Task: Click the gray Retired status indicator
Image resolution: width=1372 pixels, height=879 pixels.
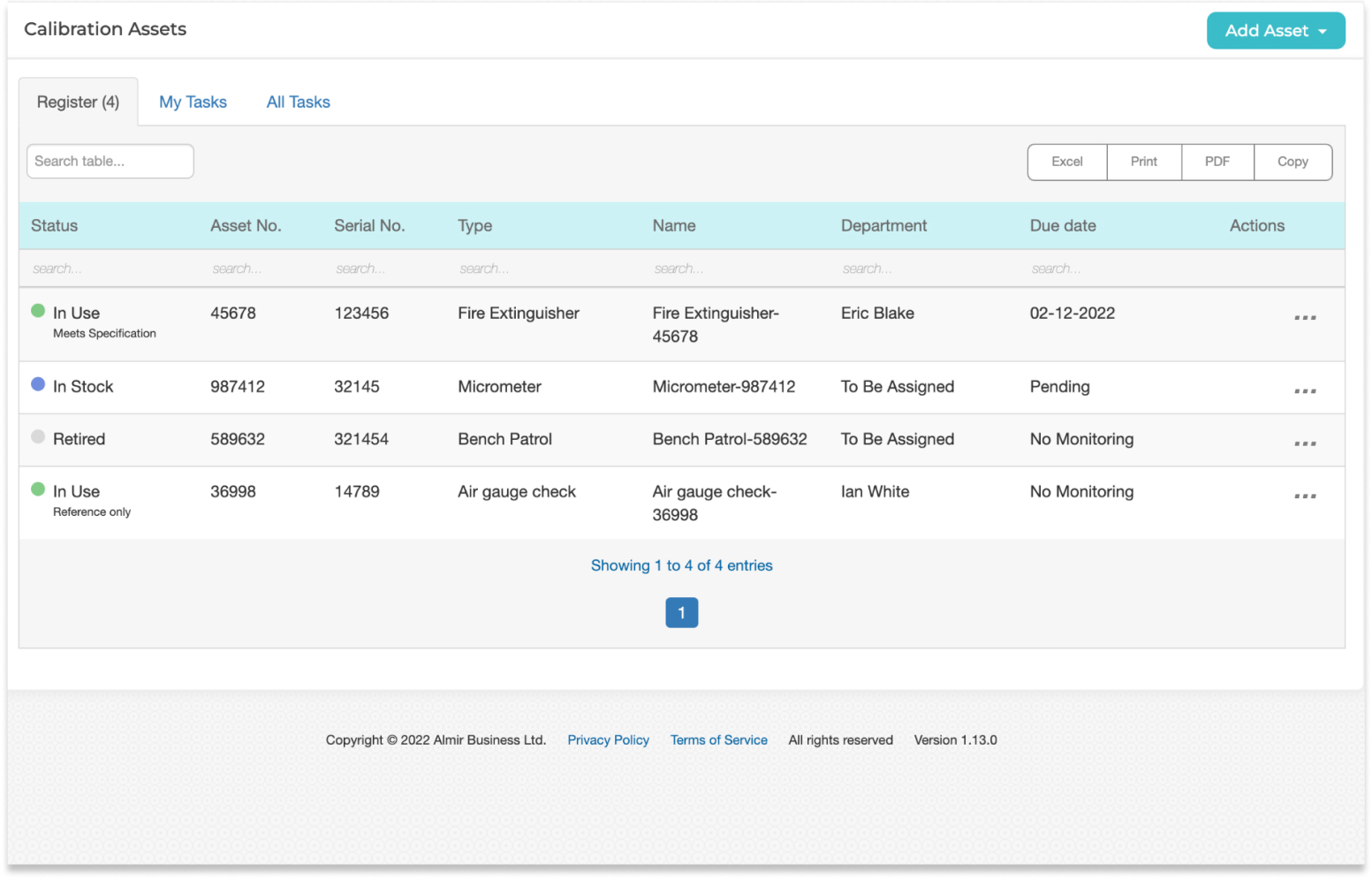Action: (37, 437)
